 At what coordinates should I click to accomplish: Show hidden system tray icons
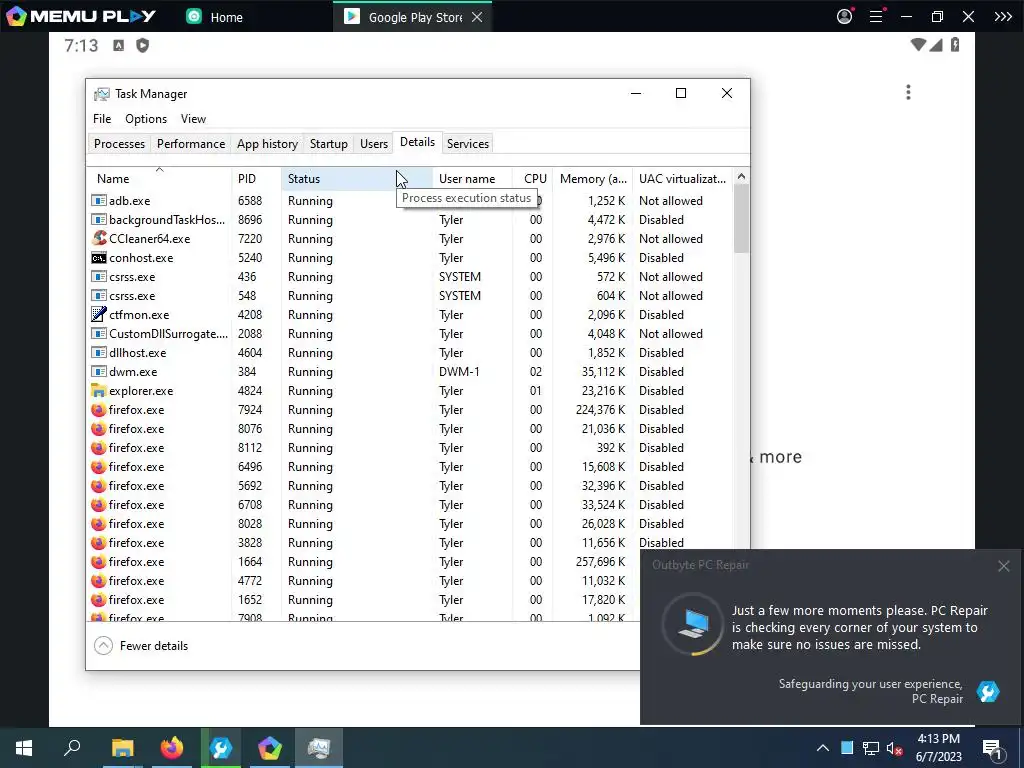tap(823, 748)
